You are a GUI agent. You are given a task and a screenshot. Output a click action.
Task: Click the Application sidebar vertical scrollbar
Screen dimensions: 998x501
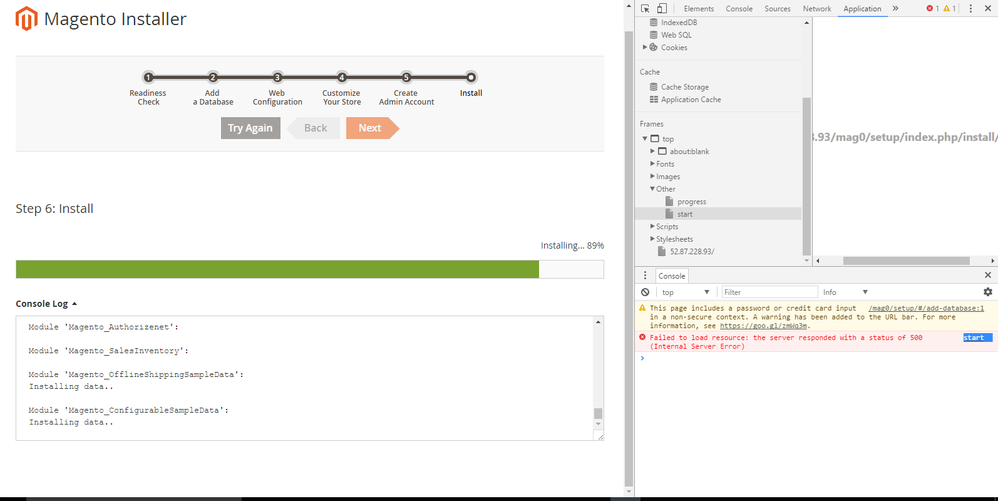click(x=806, y=176)
